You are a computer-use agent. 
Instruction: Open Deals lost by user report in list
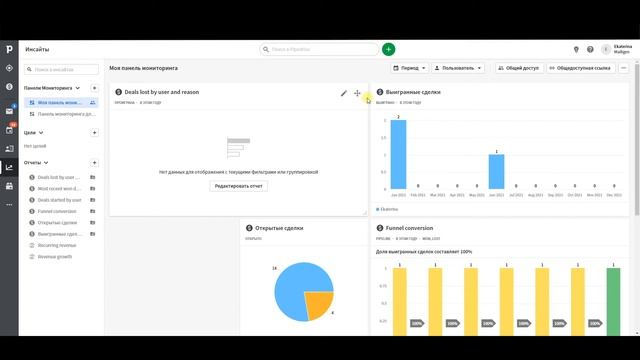click(58, 178)
